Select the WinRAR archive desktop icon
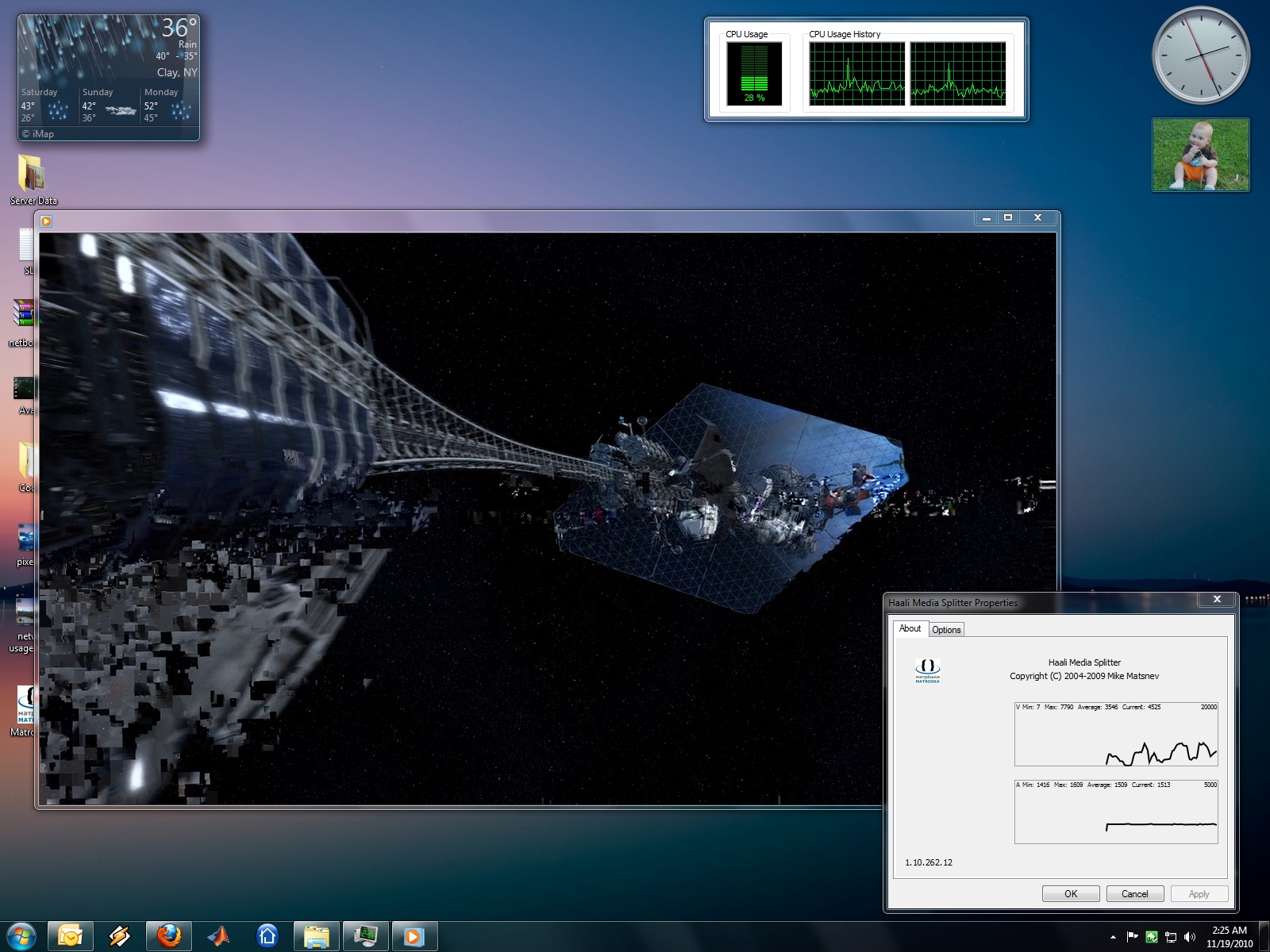1270x952 pixels. (24, 322)
